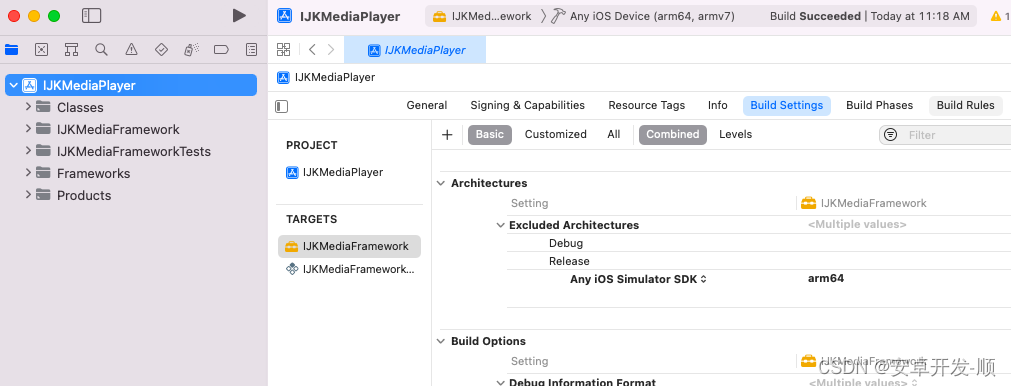Toggle the project and targets list panel
1011x386 pixels.
pos(282,106)
